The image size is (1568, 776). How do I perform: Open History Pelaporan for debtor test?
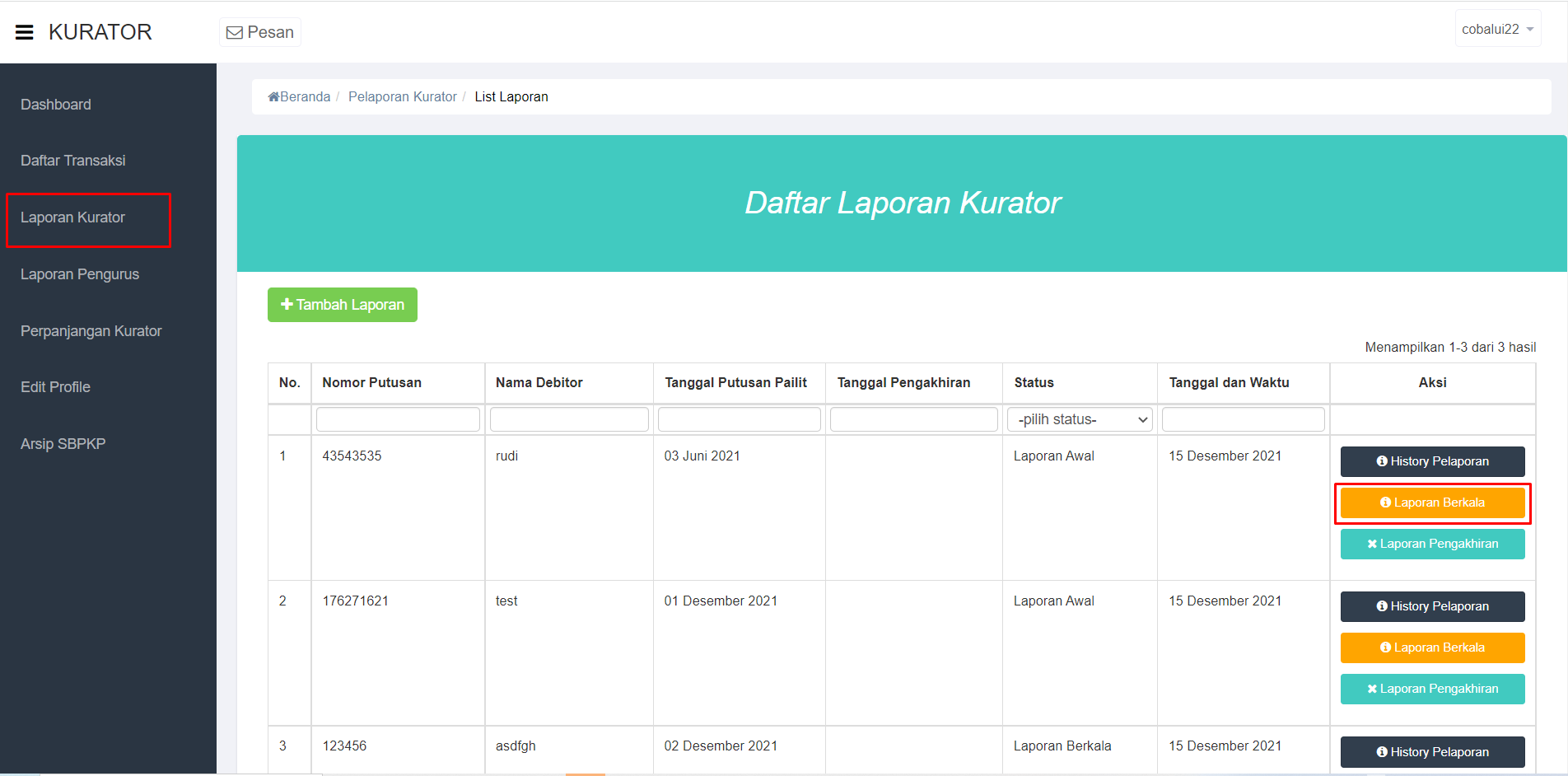click(1432, 606)
